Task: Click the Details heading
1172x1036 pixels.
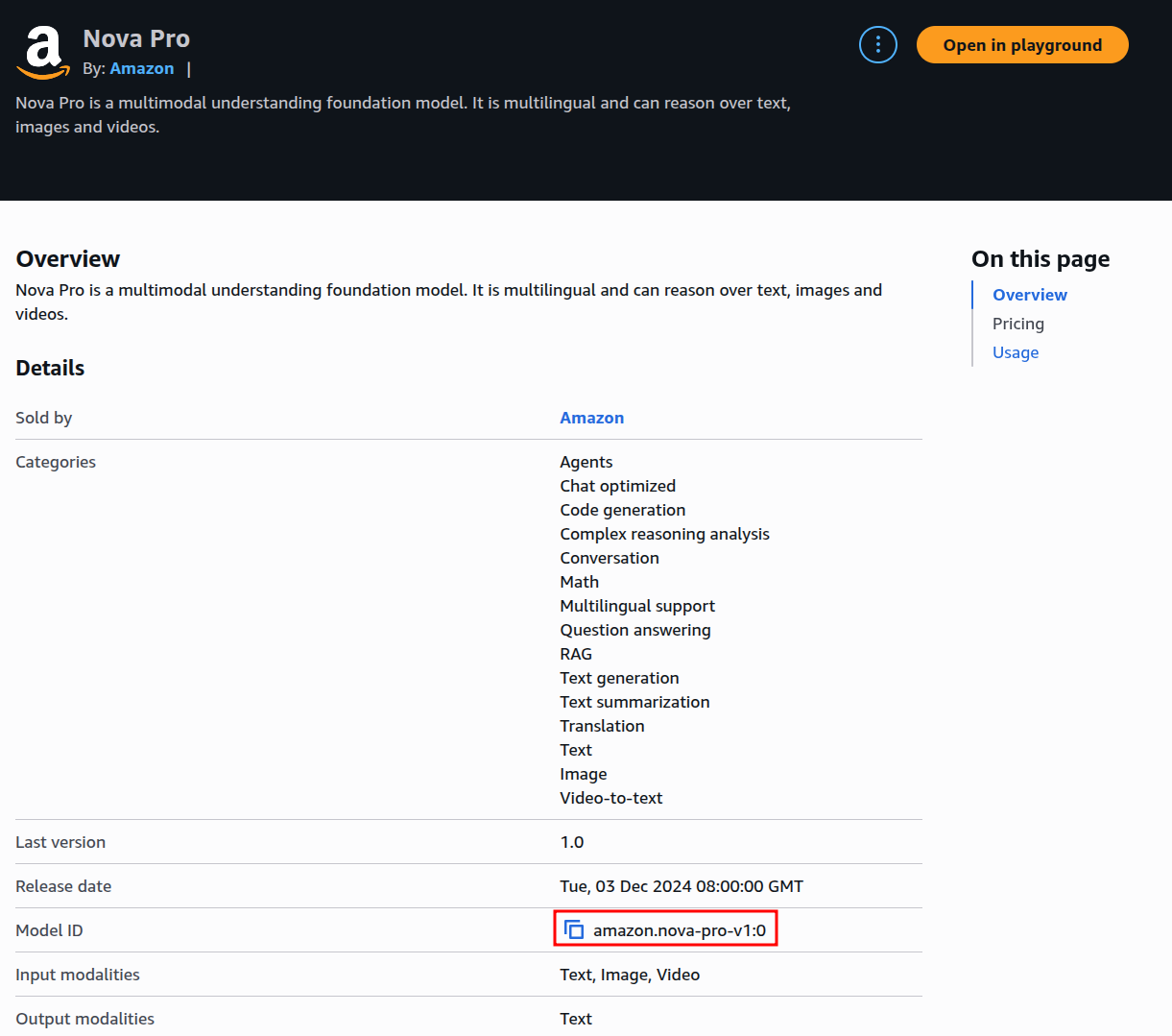Action: pos(50,368)
